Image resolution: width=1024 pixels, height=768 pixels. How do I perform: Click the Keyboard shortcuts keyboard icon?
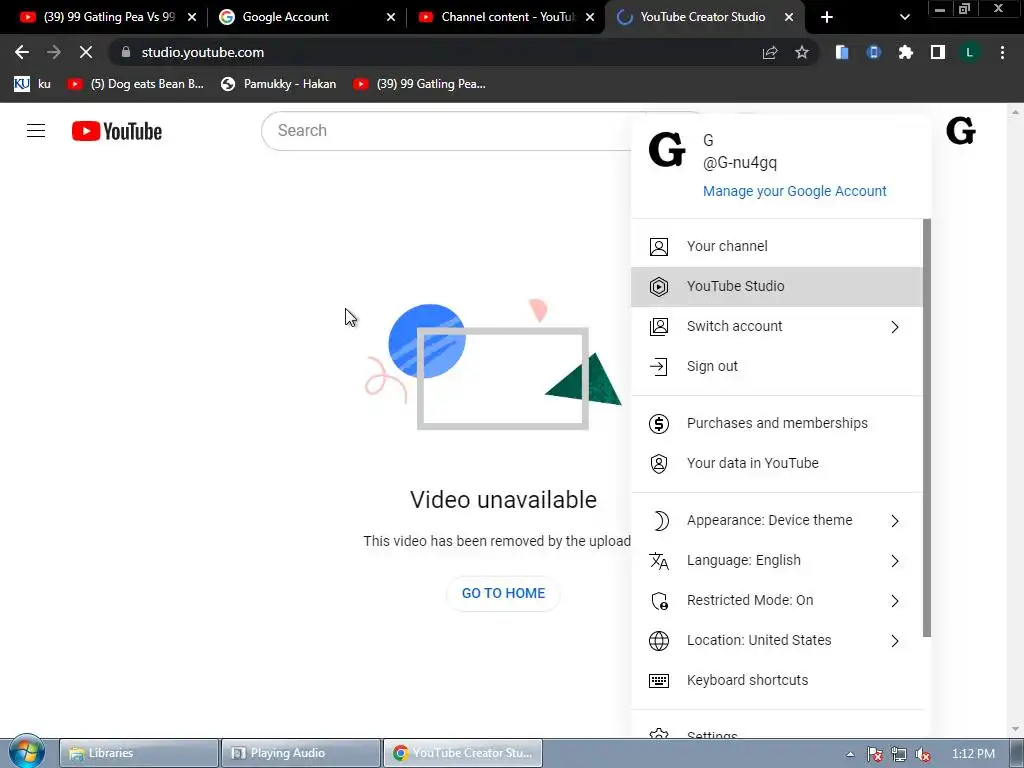659,680
